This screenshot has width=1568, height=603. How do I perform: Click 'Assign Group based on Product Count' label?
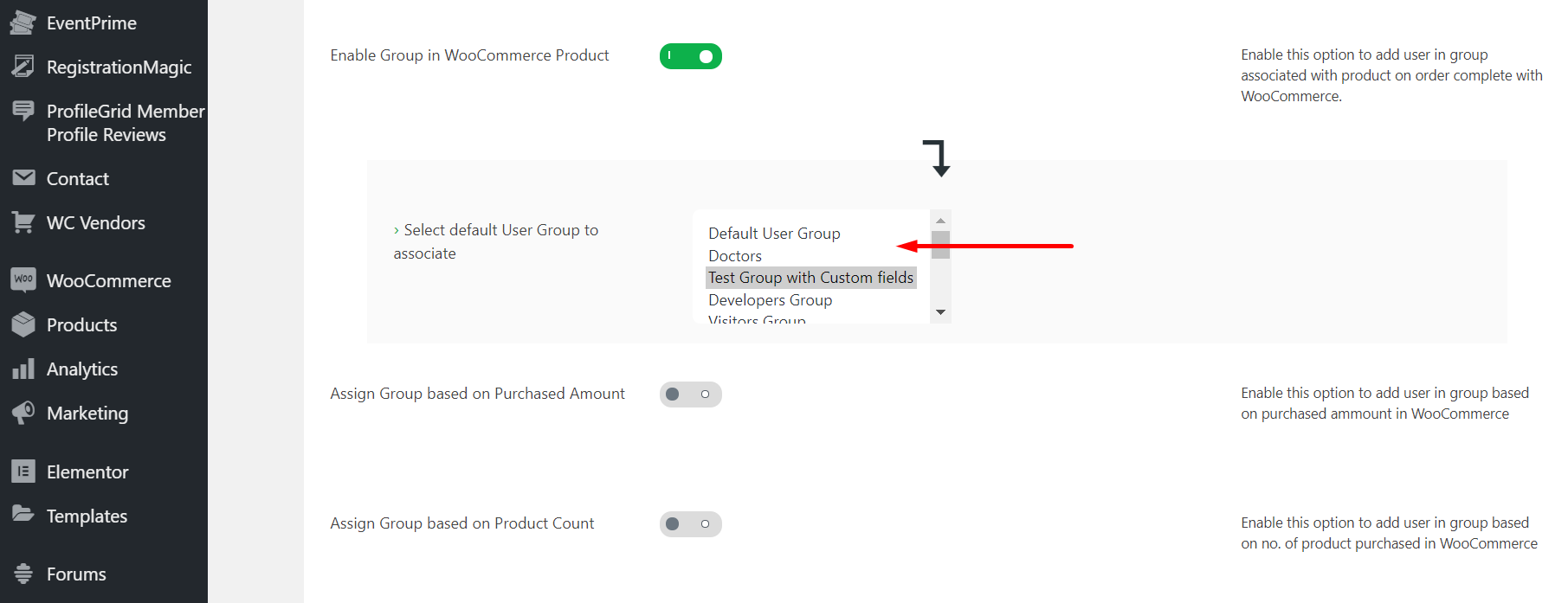(x=461, y=523)
